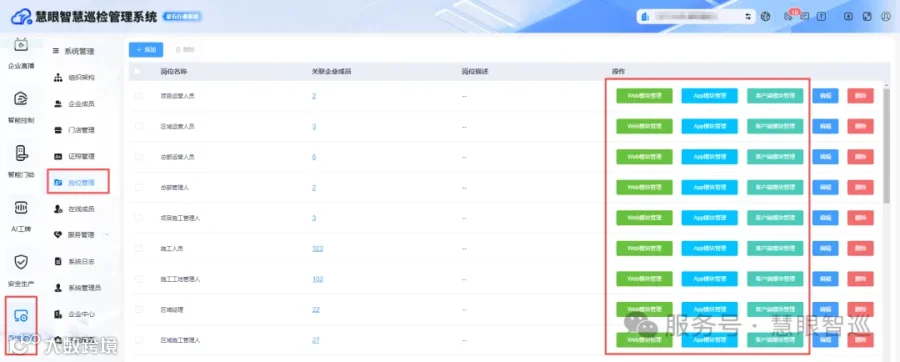Open member count link 6 for 总部运营人员
This screenshot has height=362, width=900.
click(x=314, y=157)
